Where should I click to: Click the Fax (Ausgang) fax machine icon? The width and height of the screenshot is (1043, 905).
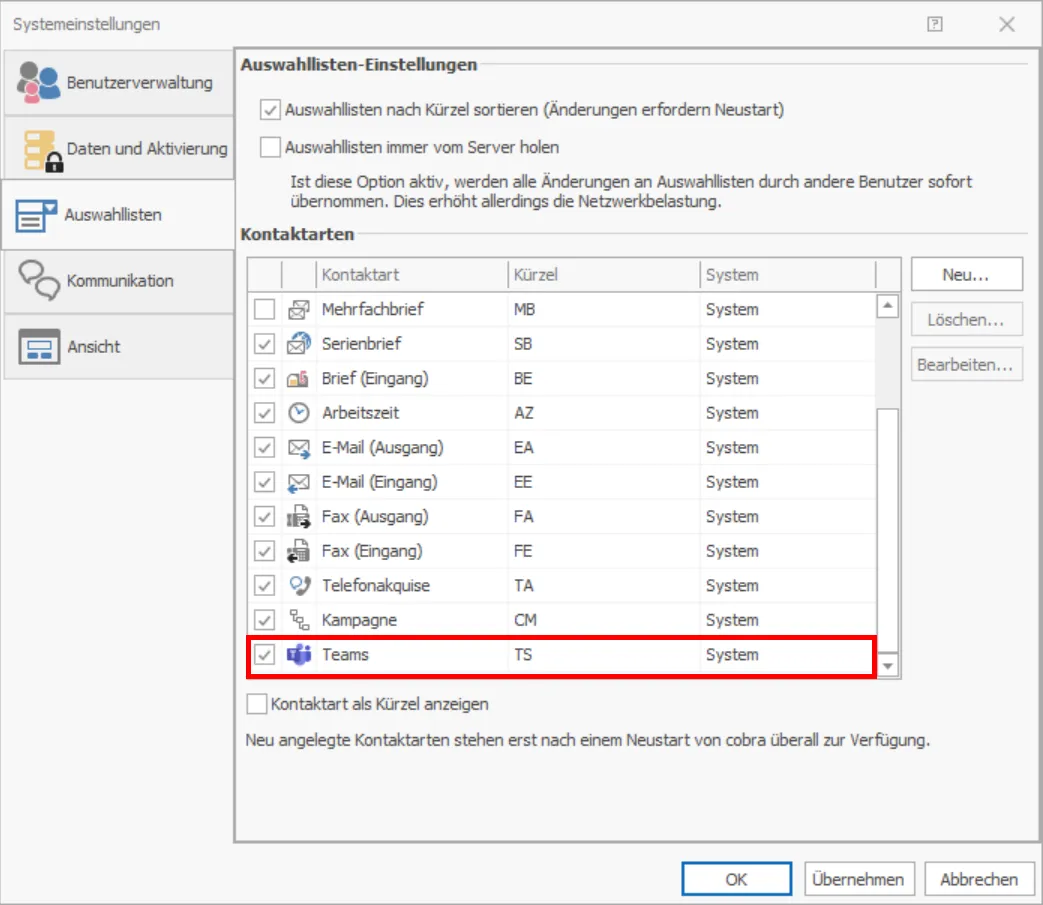click(299, 517)
